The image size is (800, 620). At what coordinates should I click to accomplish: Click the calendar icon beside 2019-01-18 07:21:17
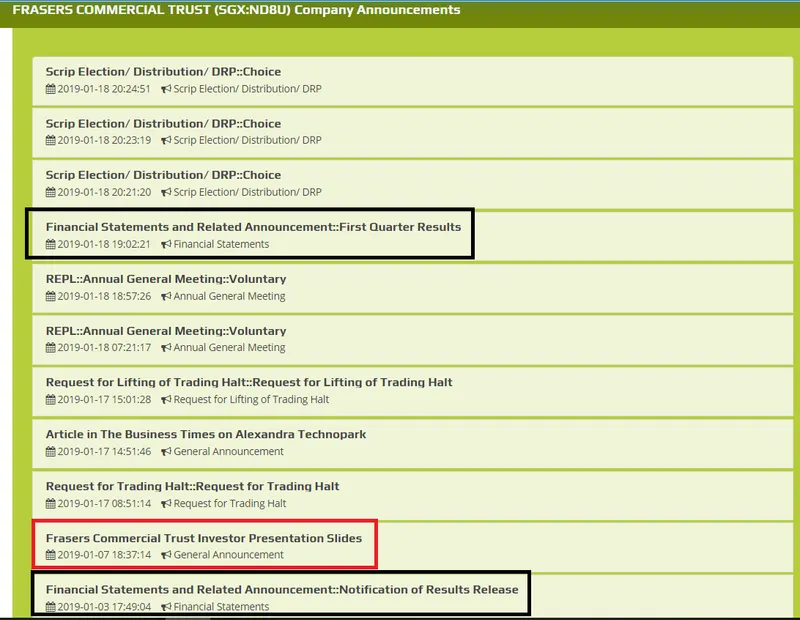point(51,348)
